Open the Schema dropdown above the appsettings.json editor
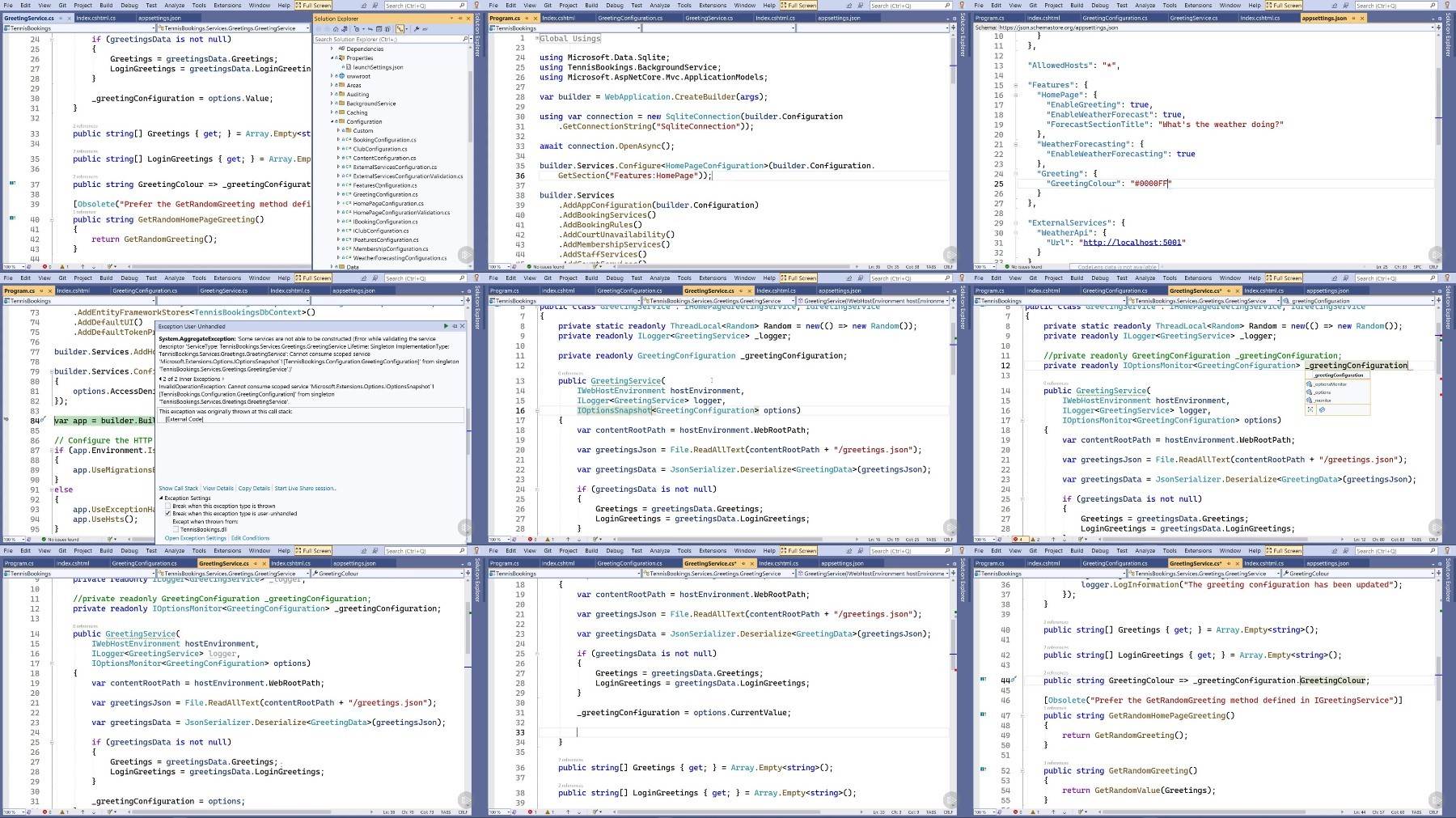This screenshot has height=818, width=1456. [x=1433, y=28]
